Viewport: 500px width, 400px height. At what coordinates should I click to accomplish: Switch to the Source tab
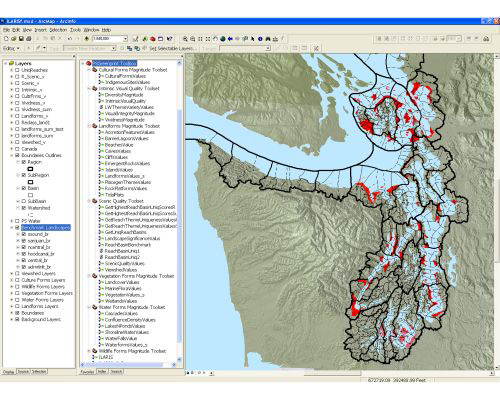click(x=23, y=371)
